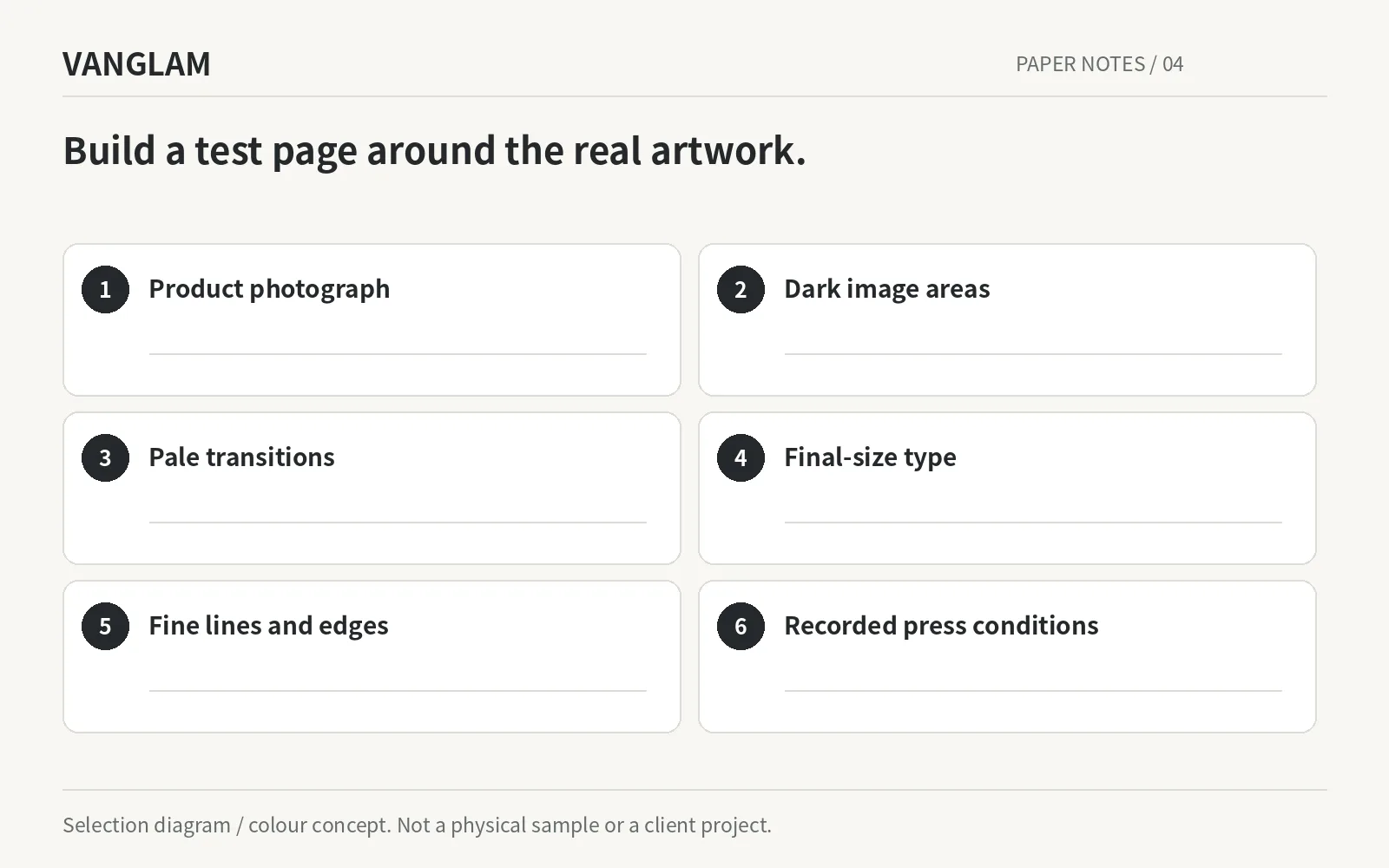
Task: Click the main headline about real artwork
Action: 434,151
